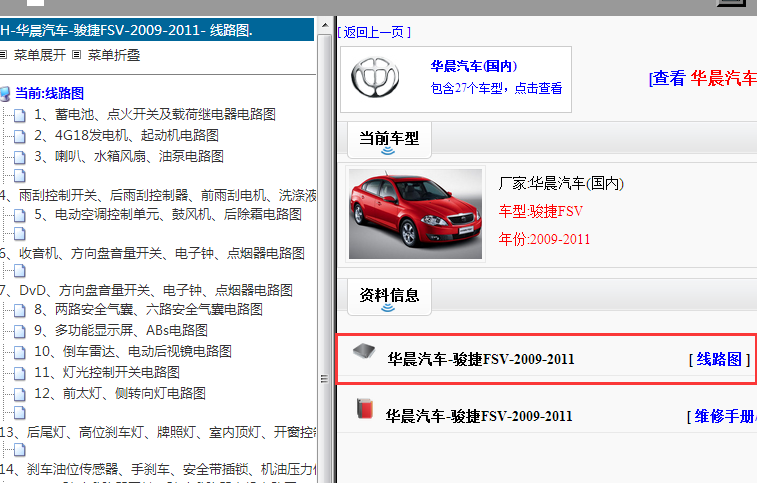Image resolution: width=757 pixels, height=483 pixels.
Task: Click the 资料信息 tab
Action: (389, 296)
